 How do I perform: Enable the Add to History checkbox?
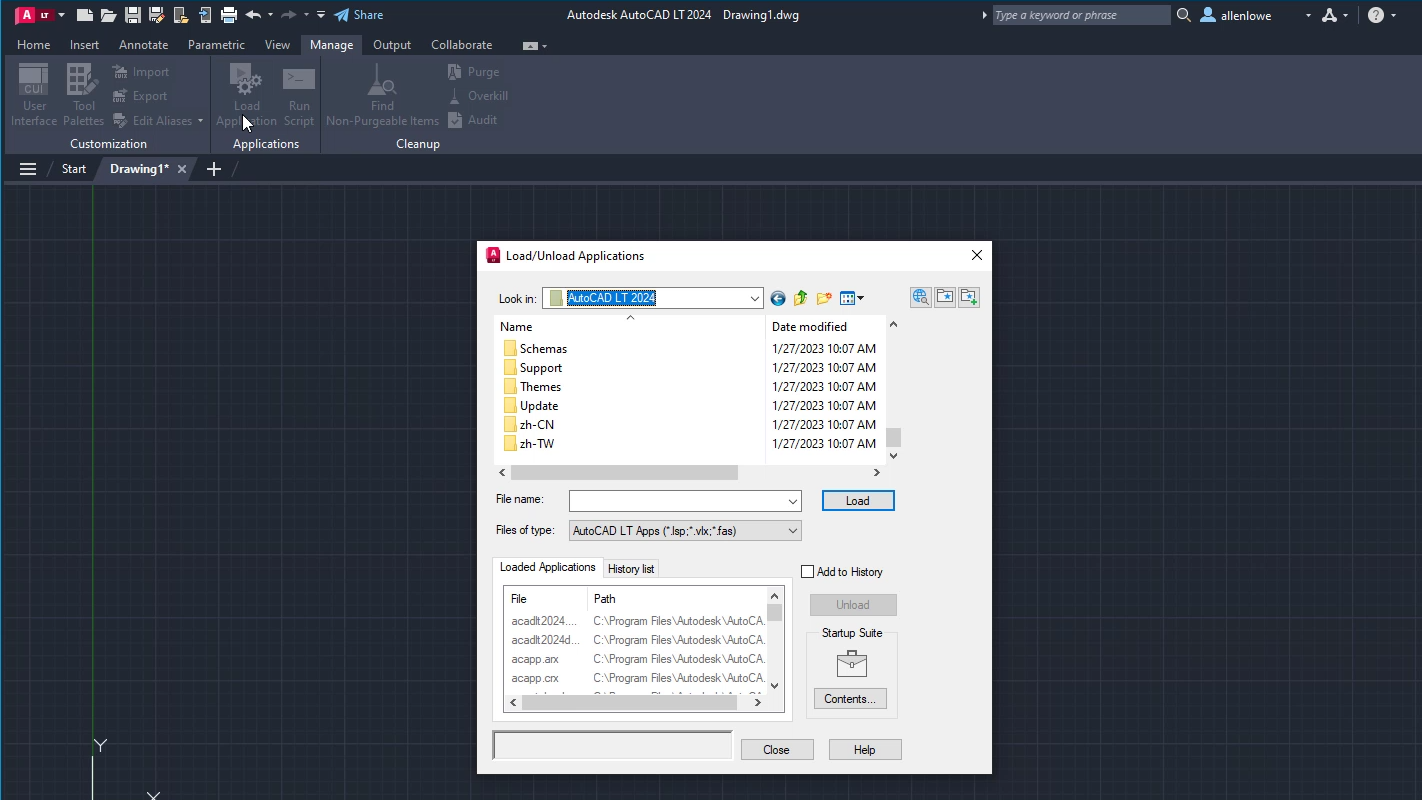coord(807,571)
